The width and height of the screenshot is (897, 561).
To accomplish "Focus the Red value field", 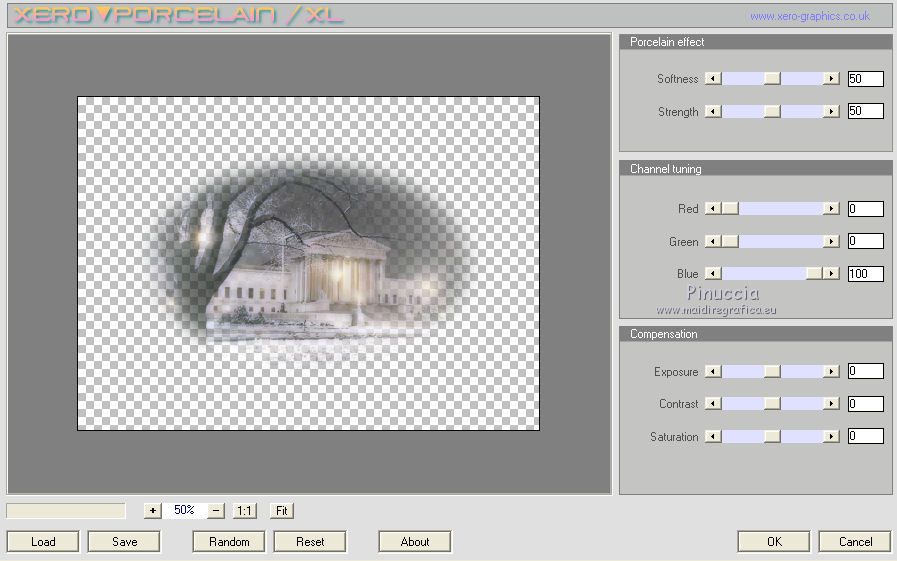I will [866, 209].
